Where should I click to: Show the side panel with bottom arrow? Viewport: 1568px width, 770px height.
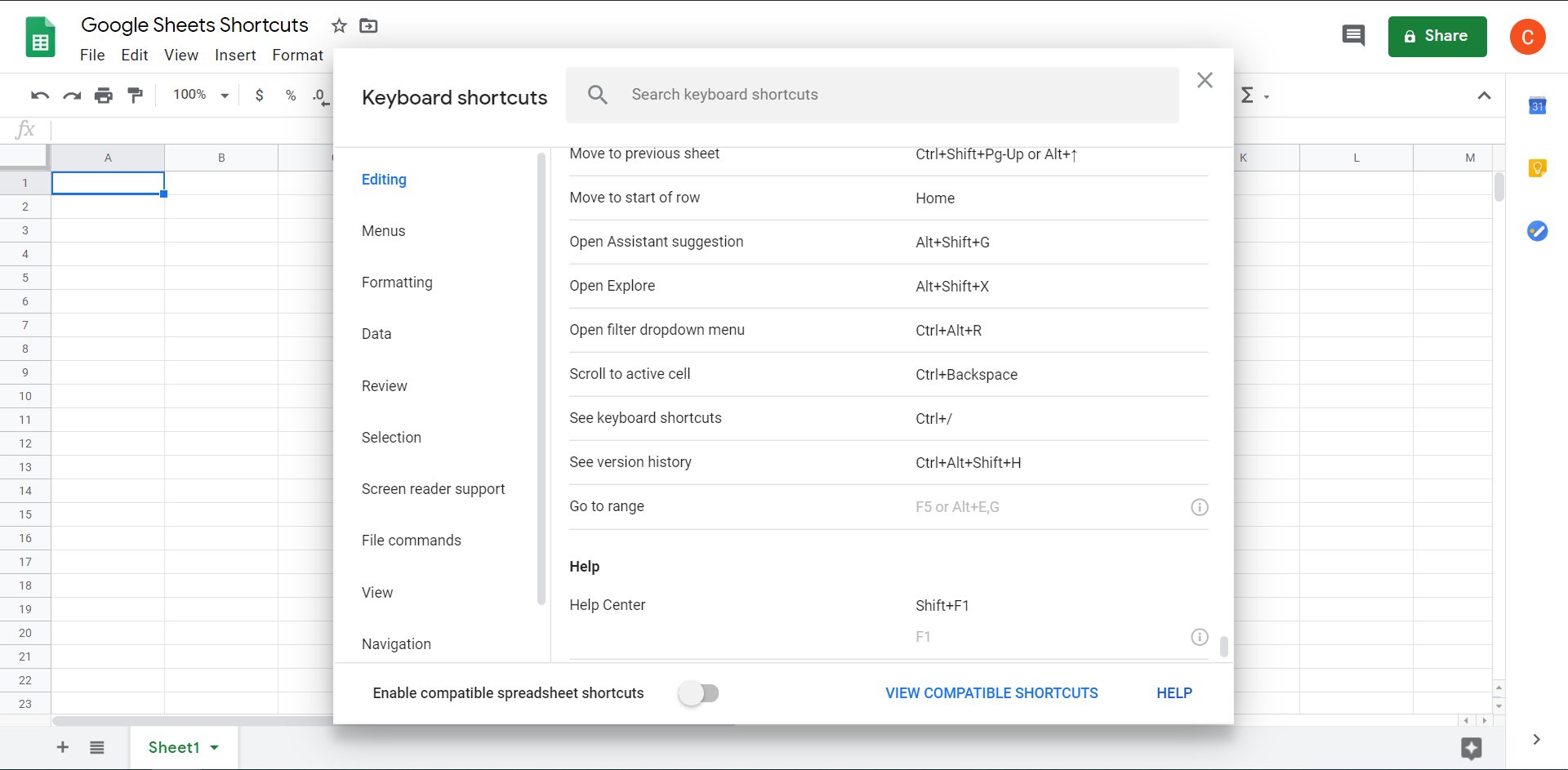click(x=1536, y=739)
